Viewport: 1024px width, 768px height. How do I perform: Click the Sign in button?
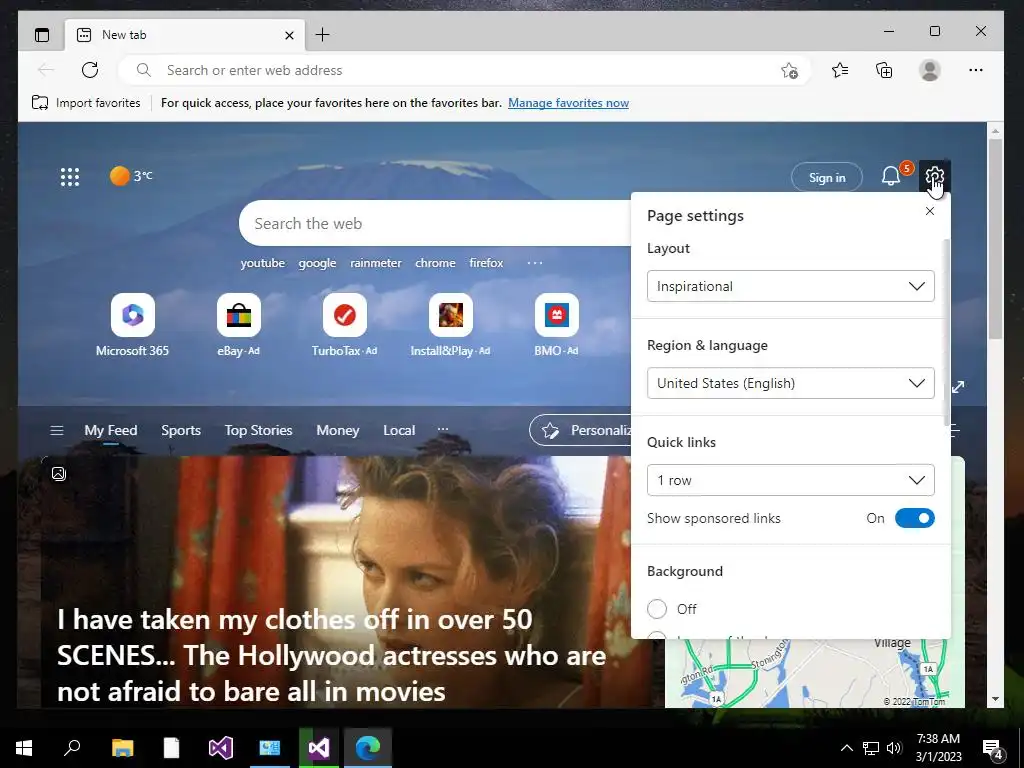[x=827, y=177]
